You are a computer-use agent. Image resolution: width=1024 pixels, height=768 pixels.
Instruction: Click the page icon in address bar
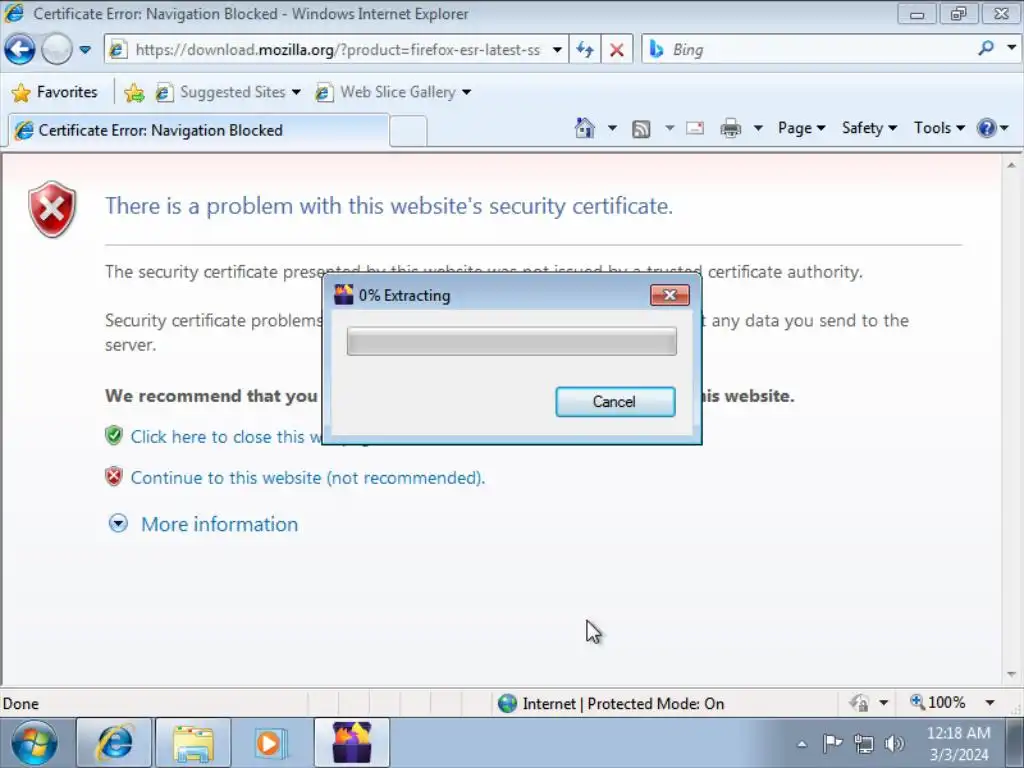coord(118,50)
